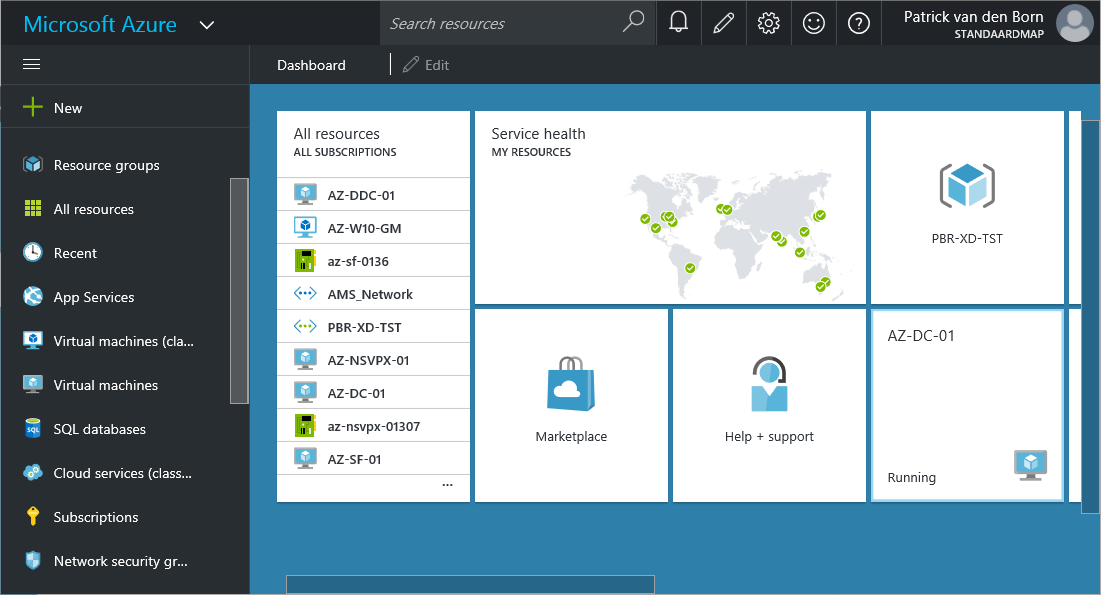Click the Edit dashboard button
The width and height of the screenshot is (1101, 595).
pyautogui.click(x=426, y=65)
